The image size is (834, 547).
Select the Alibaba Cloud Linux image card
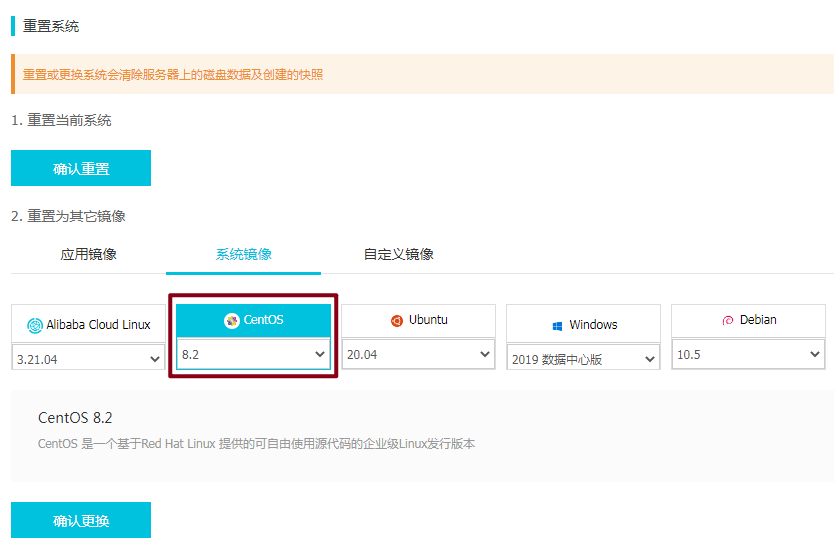point(88,324)
